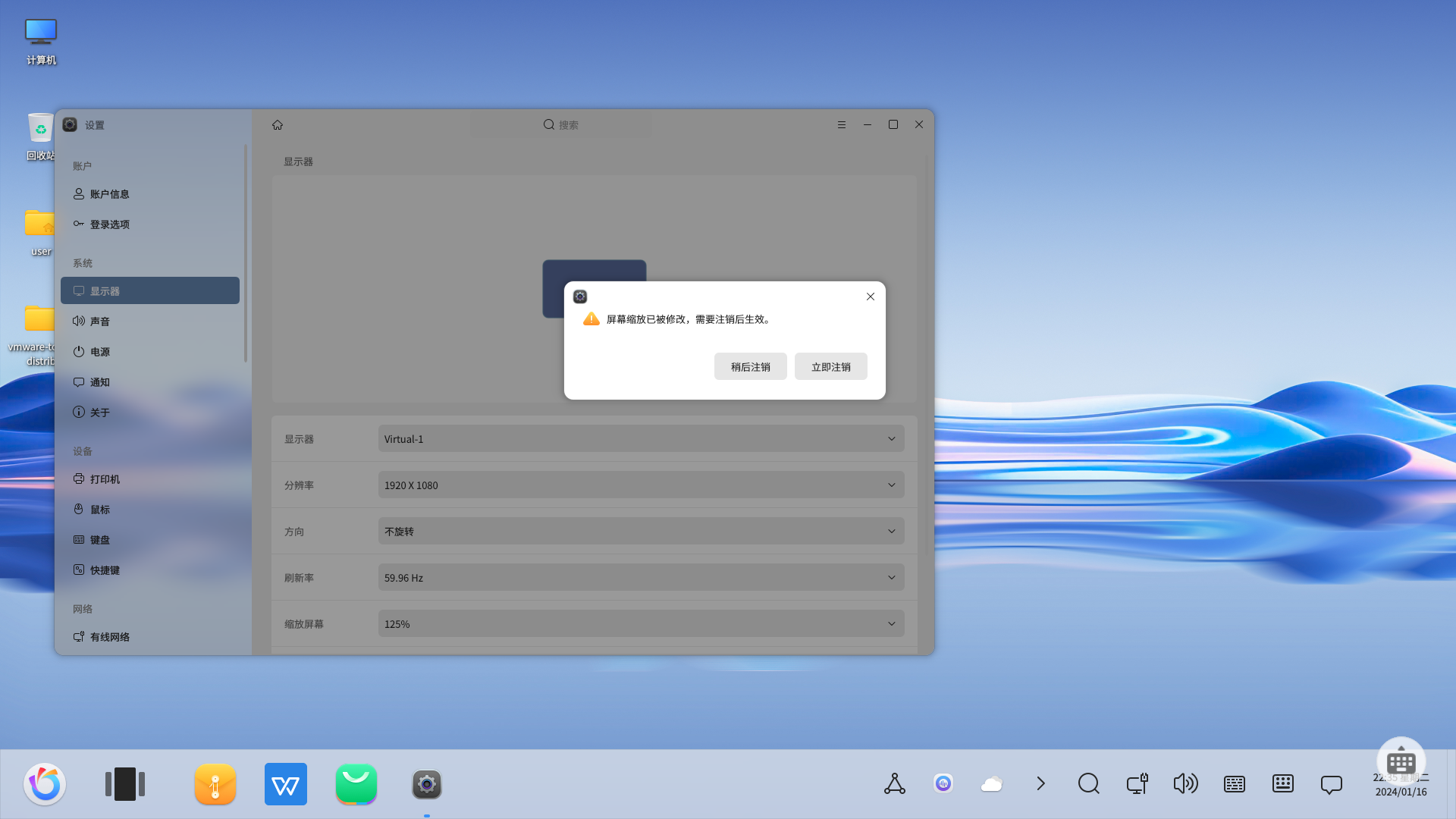The height and width of the screenshot is (819, 1456).
Task: Open 登录选项 in settings sidebar
Action: point(149,224)
